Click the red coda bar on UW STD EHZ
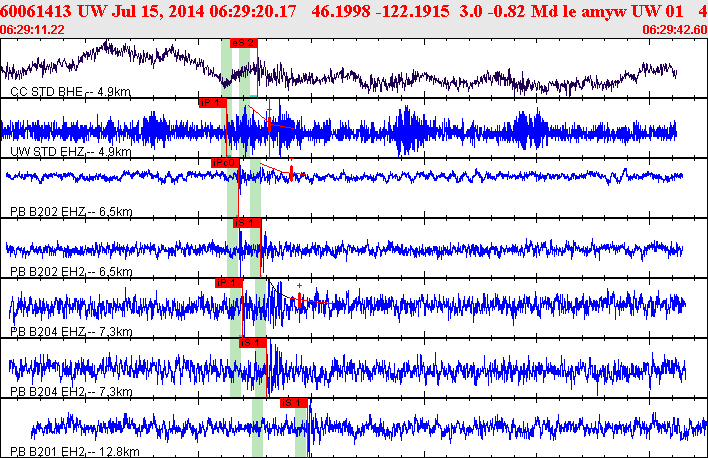Screen dimensions: 708x458 (269, 123)
